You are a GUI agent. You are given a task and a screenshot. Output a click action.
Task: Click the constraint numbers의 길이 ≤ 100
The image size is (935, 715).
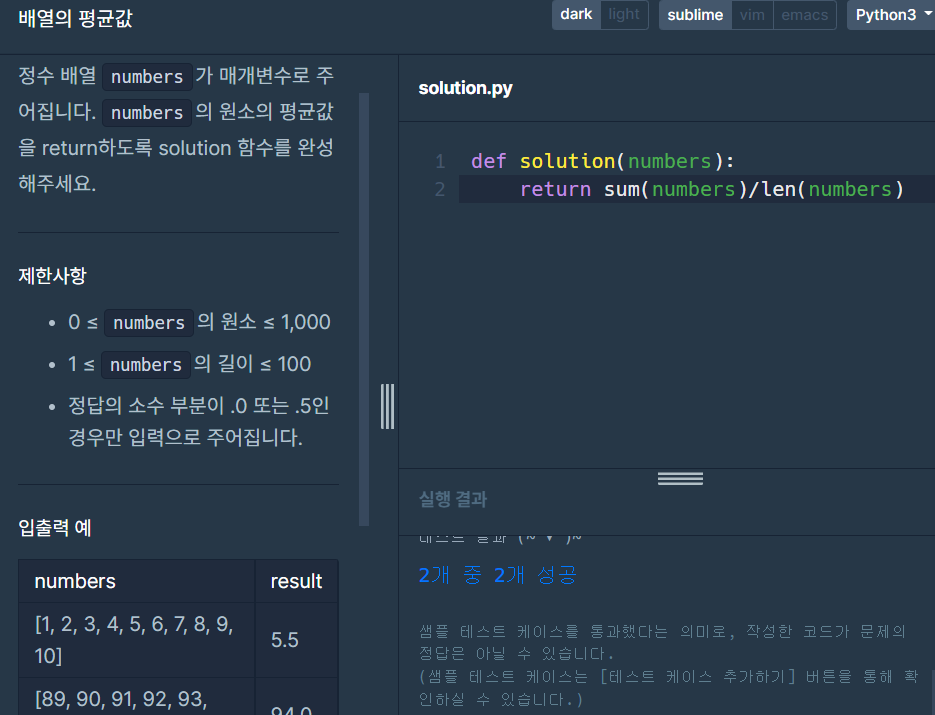click(x=190, y=364)
